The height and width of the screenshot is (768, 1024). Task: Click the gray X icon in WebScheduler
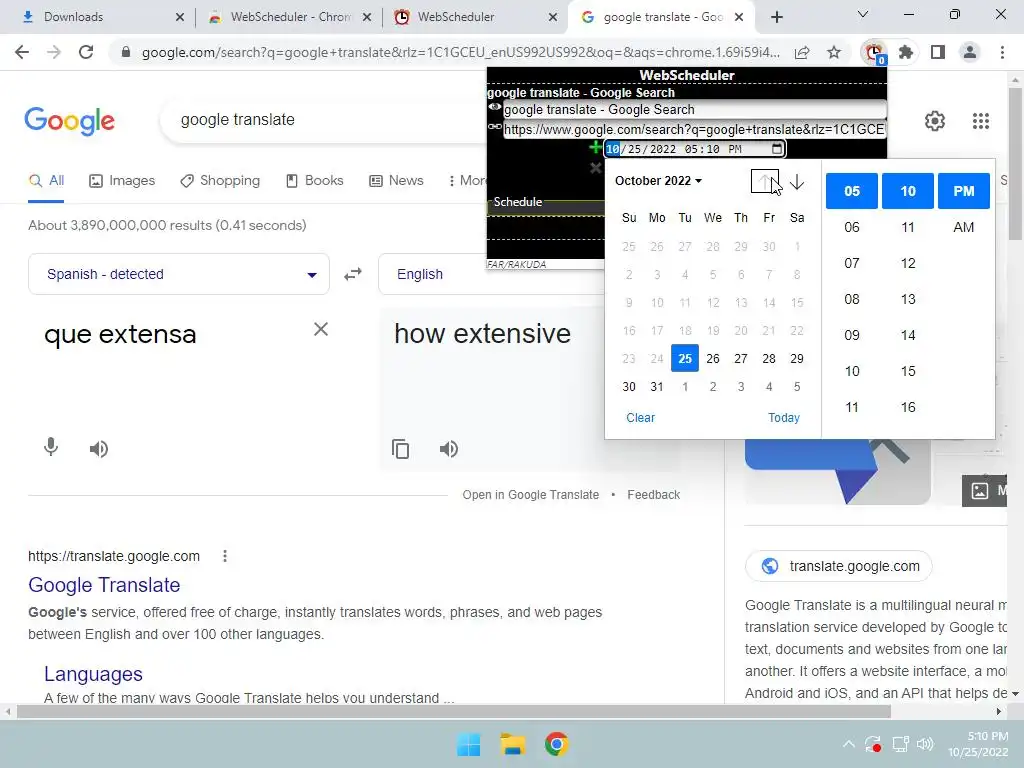pos(595,168)
